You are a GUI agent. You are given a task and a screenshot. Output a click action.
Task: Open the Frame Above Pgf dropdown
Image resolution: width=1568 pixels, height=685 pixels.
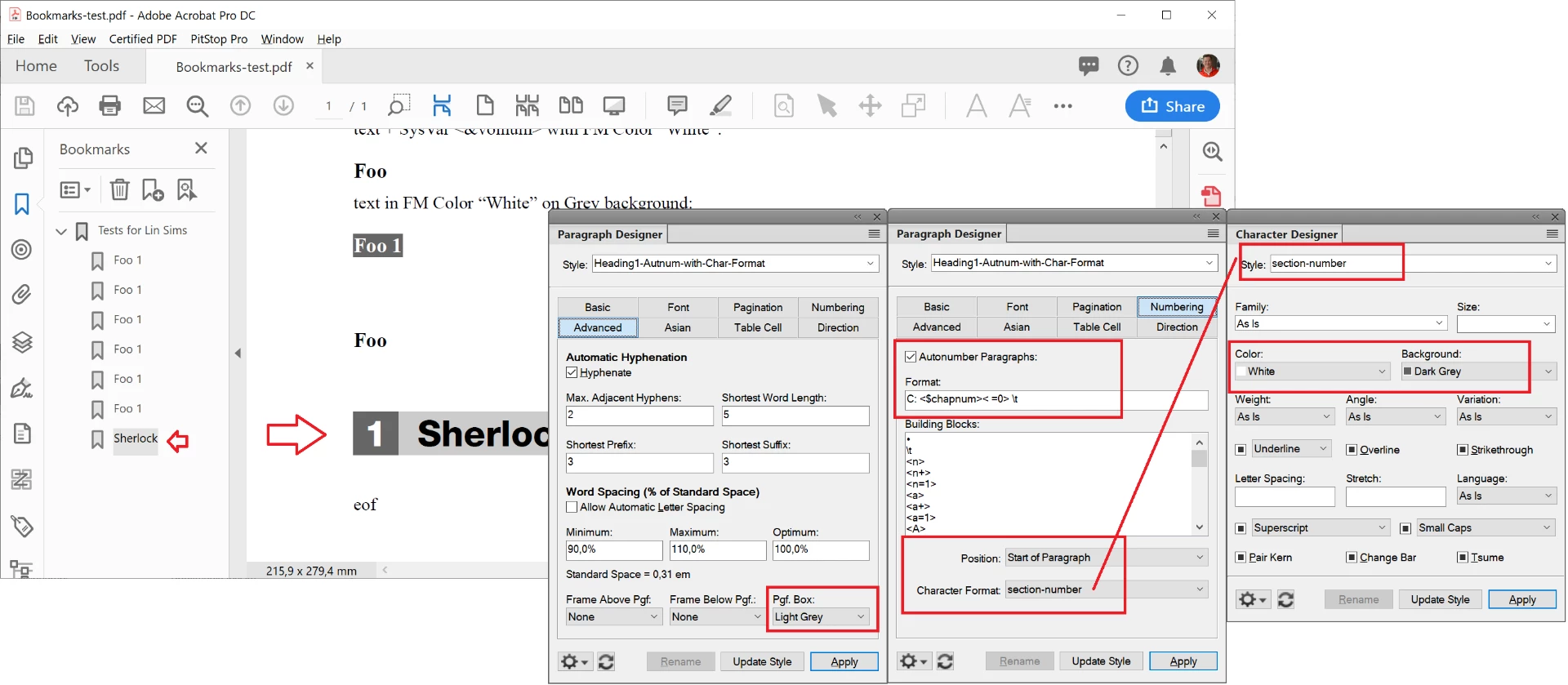(613, 617)
